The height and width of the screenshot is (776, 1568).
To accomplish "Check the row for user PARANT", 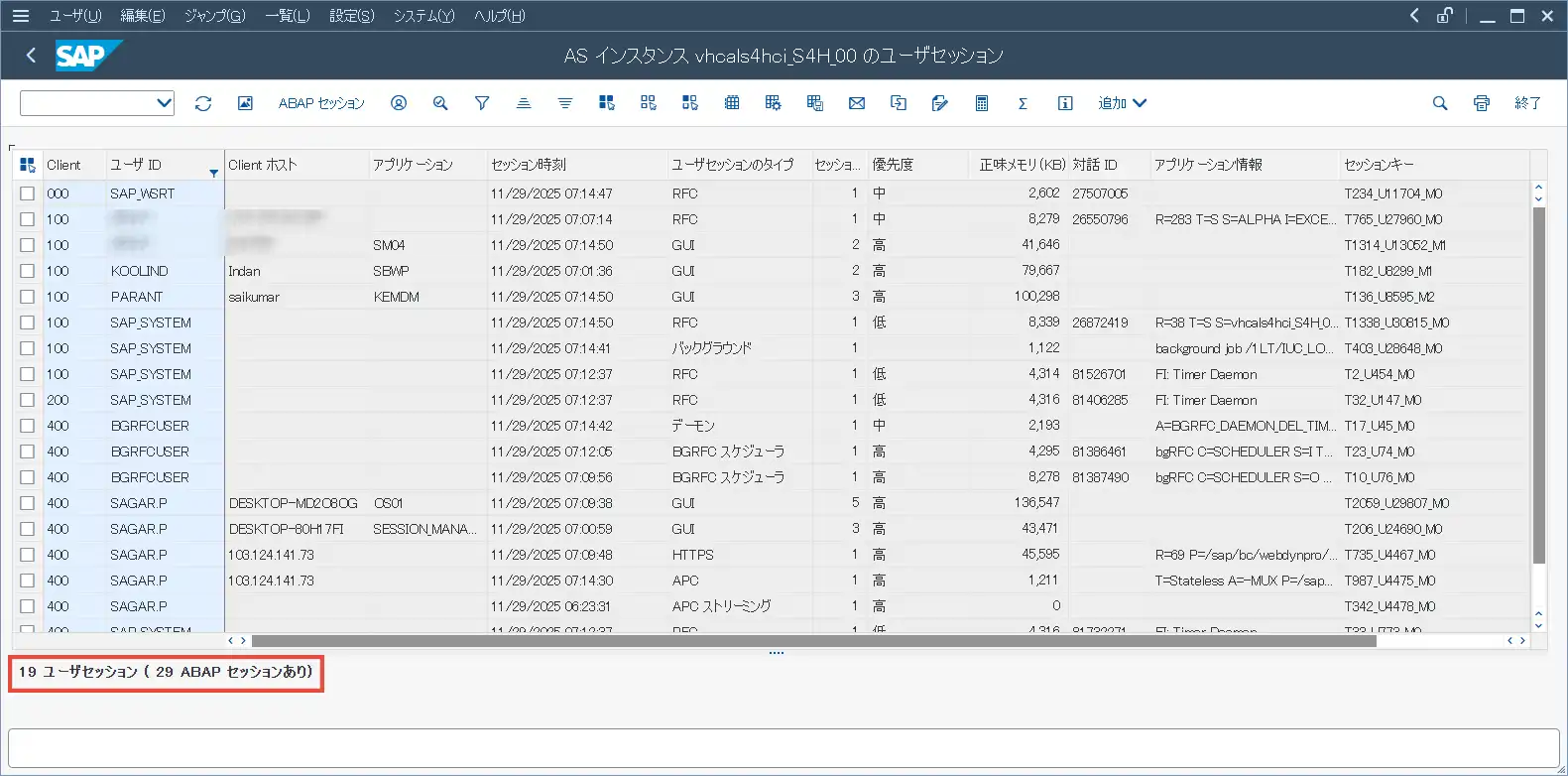I will (28, 297).
